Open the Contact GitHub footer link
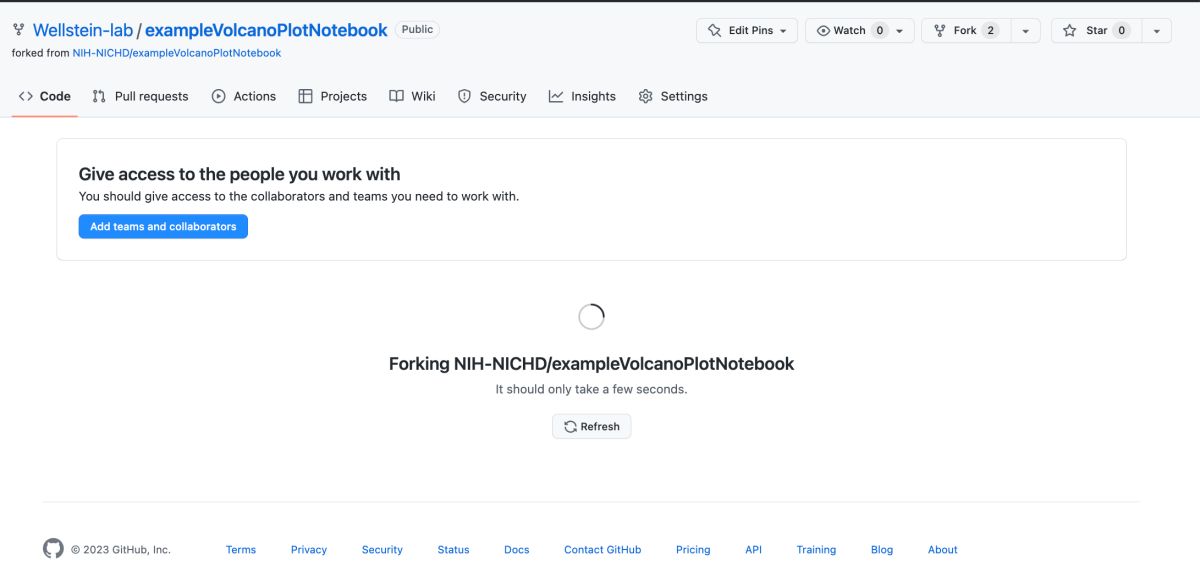The image size is (1200, 566). 603,550
